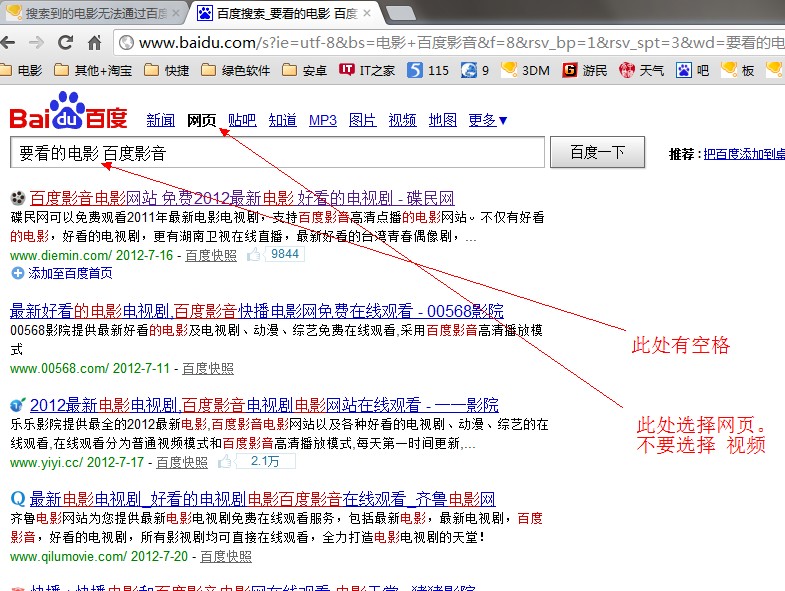Switch to 图片 search category

[x=362, y=120]
